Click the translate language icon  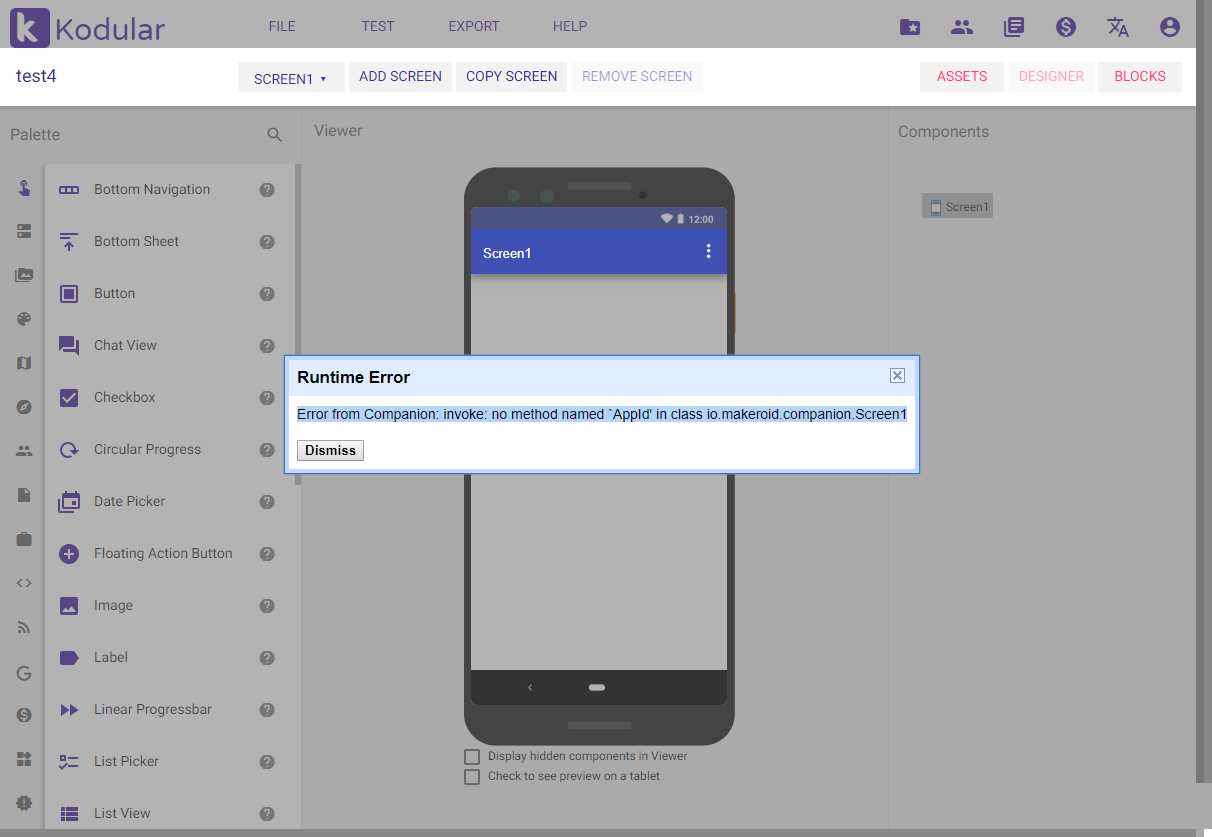tap(1118, 27)
